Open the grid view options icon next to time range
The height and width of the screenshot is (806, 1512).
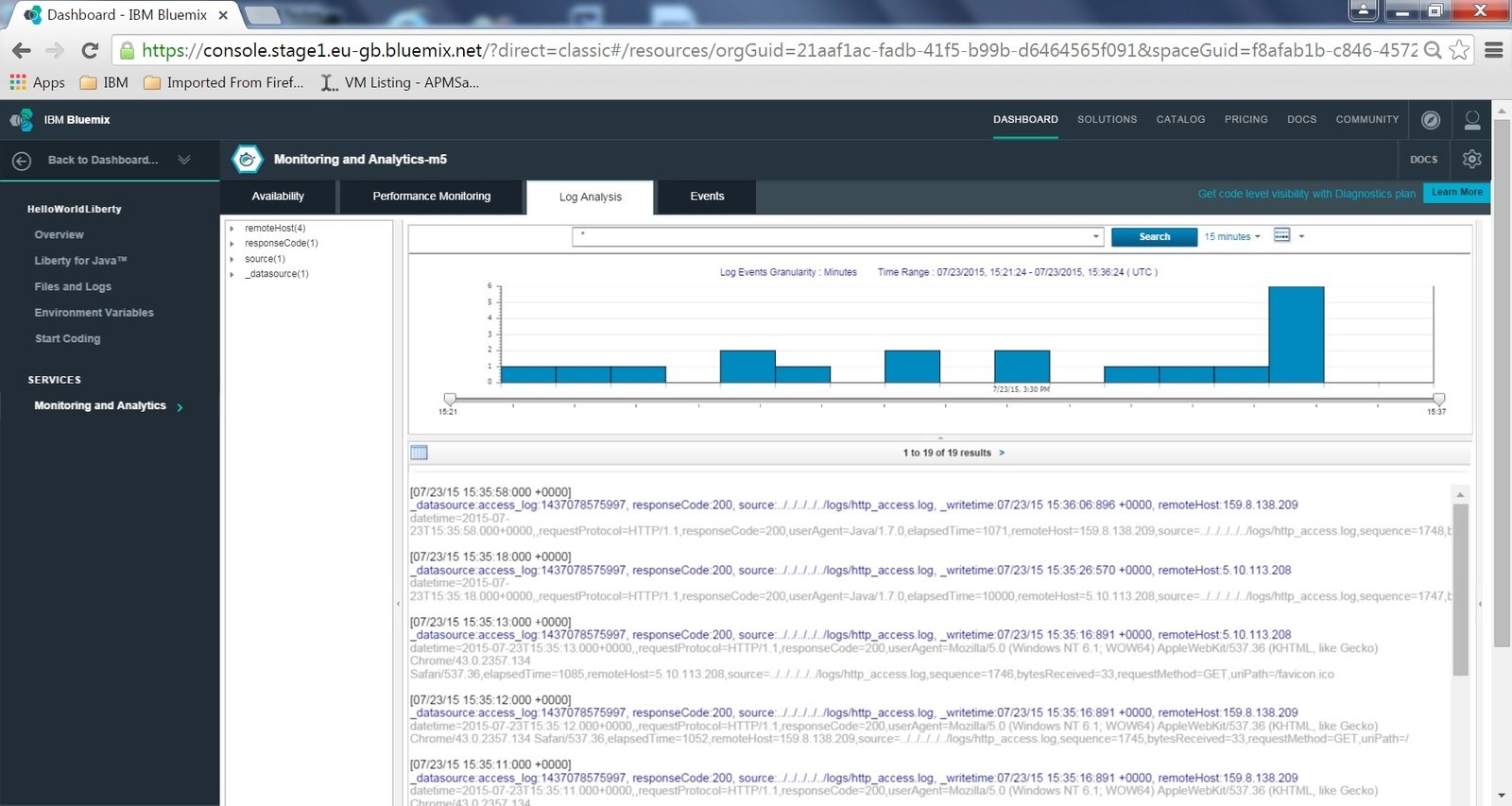click(x=1281, y=235)
